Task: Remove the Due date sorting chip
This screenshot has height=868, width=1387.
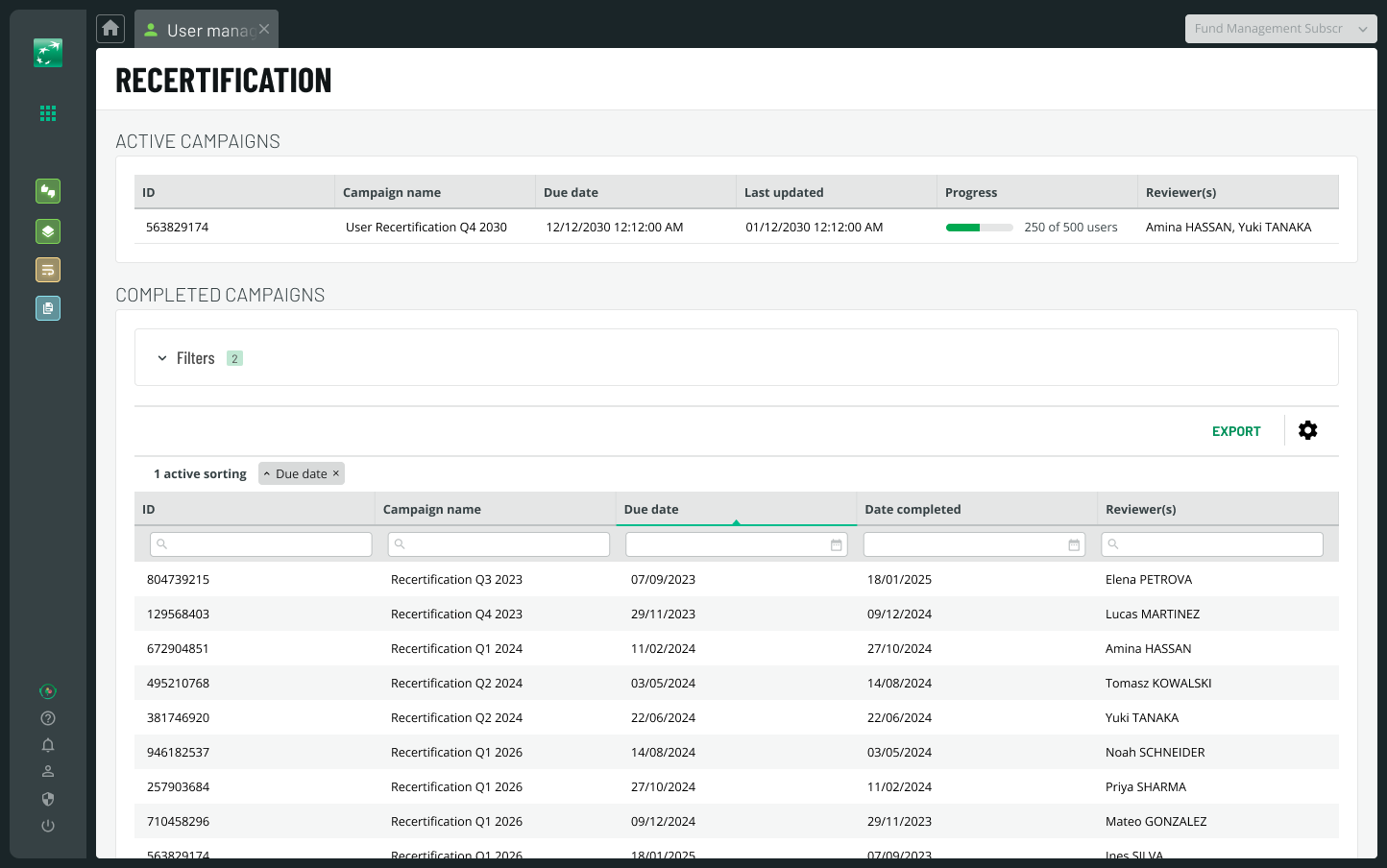Action: click(336, 473)
